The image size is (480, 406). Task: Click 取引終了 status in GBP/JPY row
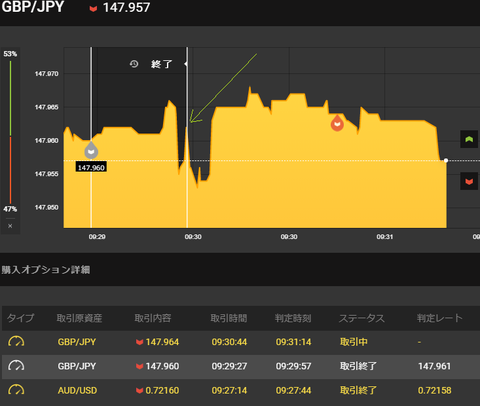point(358,366)
